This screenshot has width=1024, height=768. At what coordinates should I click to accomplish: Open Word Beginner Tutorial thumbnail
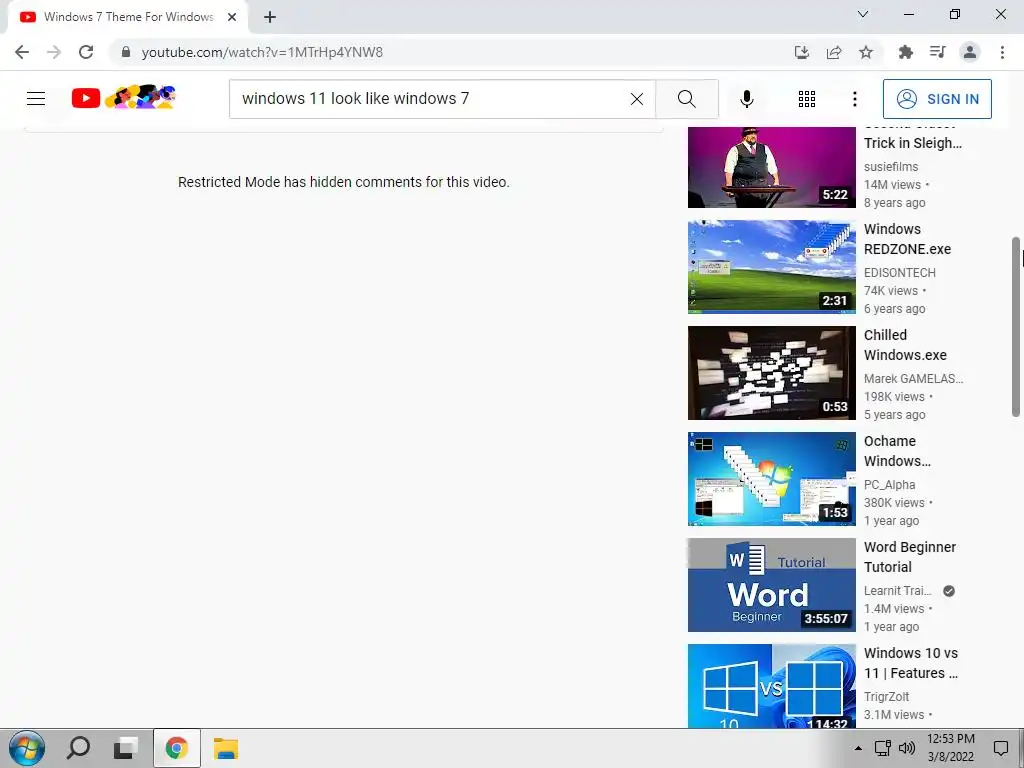click(x=771, y=584)
